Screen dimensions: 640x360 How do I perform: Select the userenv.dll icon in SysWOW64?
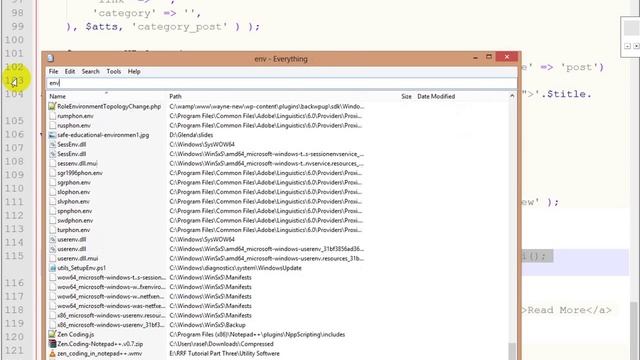coord(52,240)
